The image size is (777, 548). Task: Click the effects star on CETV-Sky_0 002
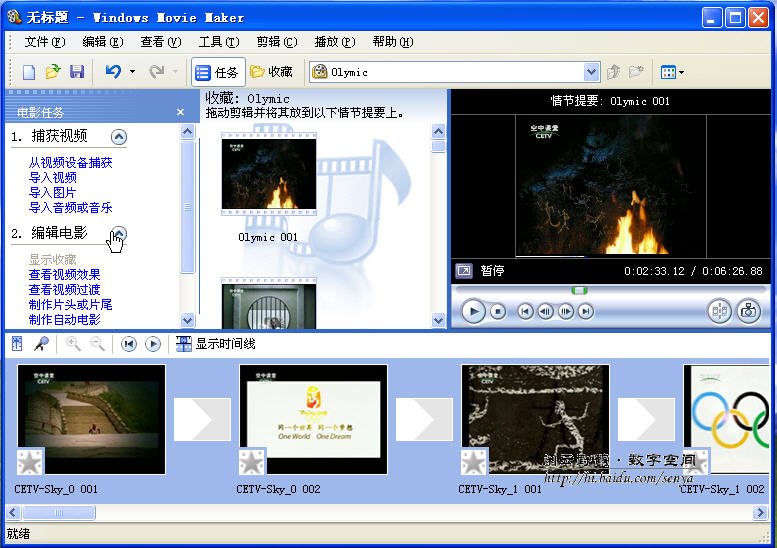[252, 462]
